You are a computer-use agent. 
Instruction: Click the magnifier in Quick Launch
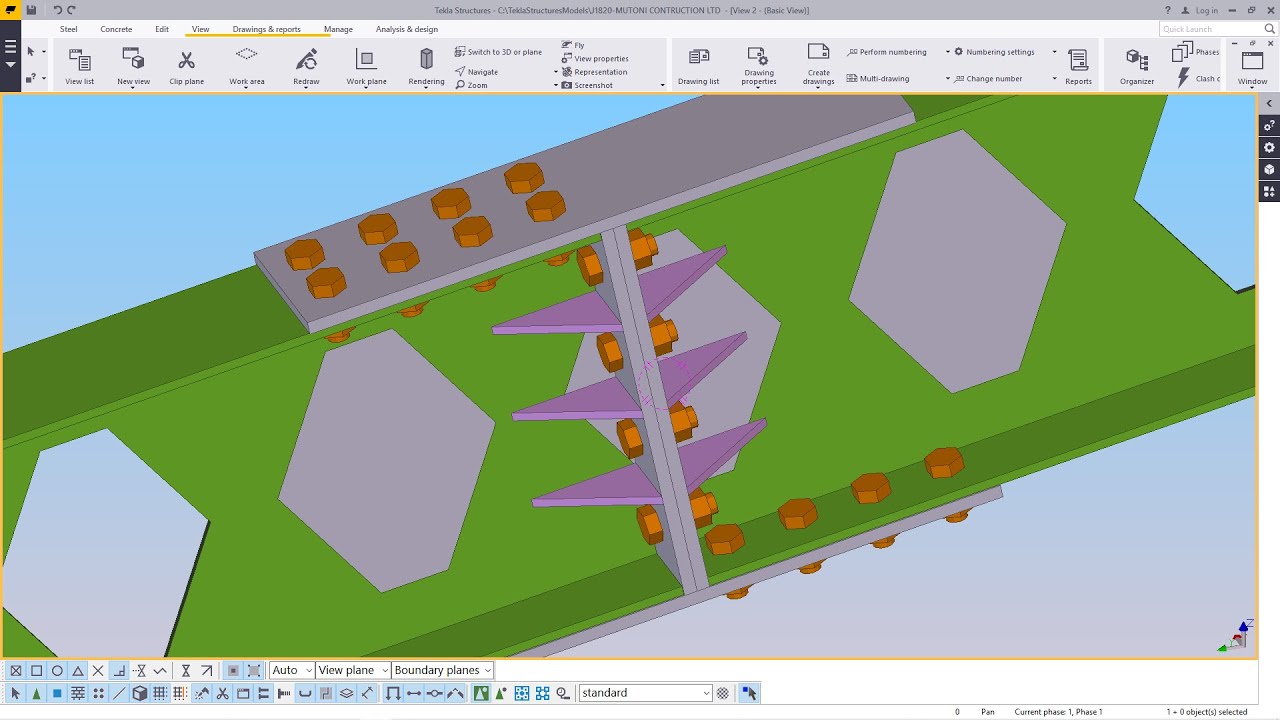[x=1270, y=29]
